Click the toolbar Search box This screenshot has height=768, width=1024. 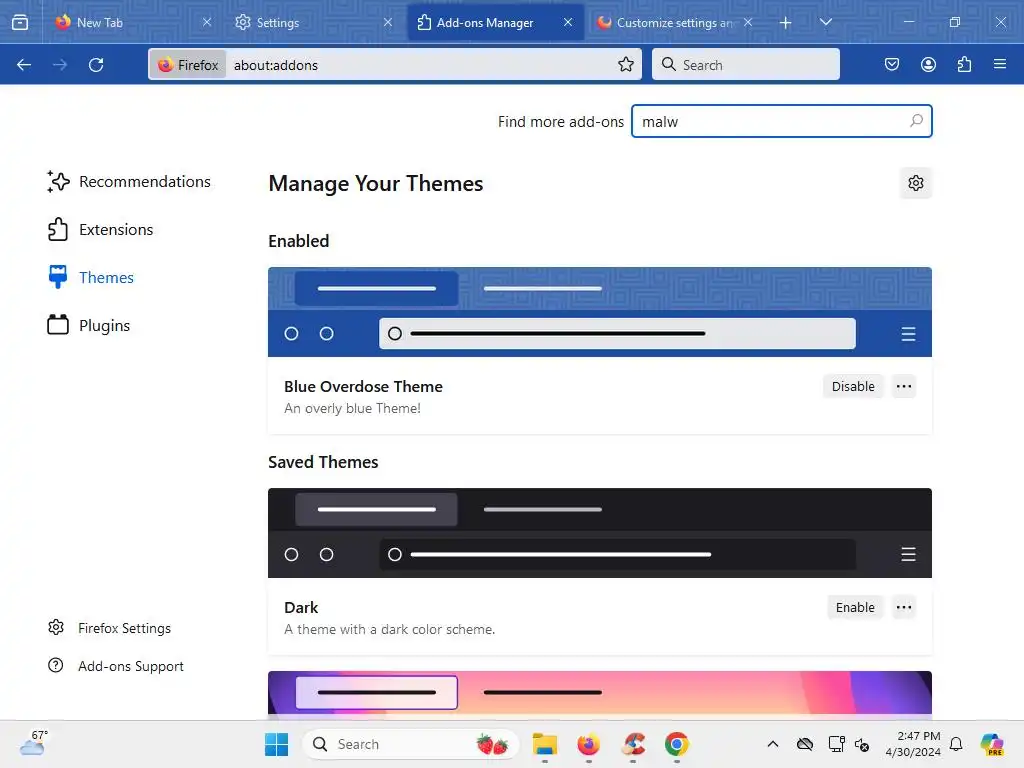tap(746, 65)
